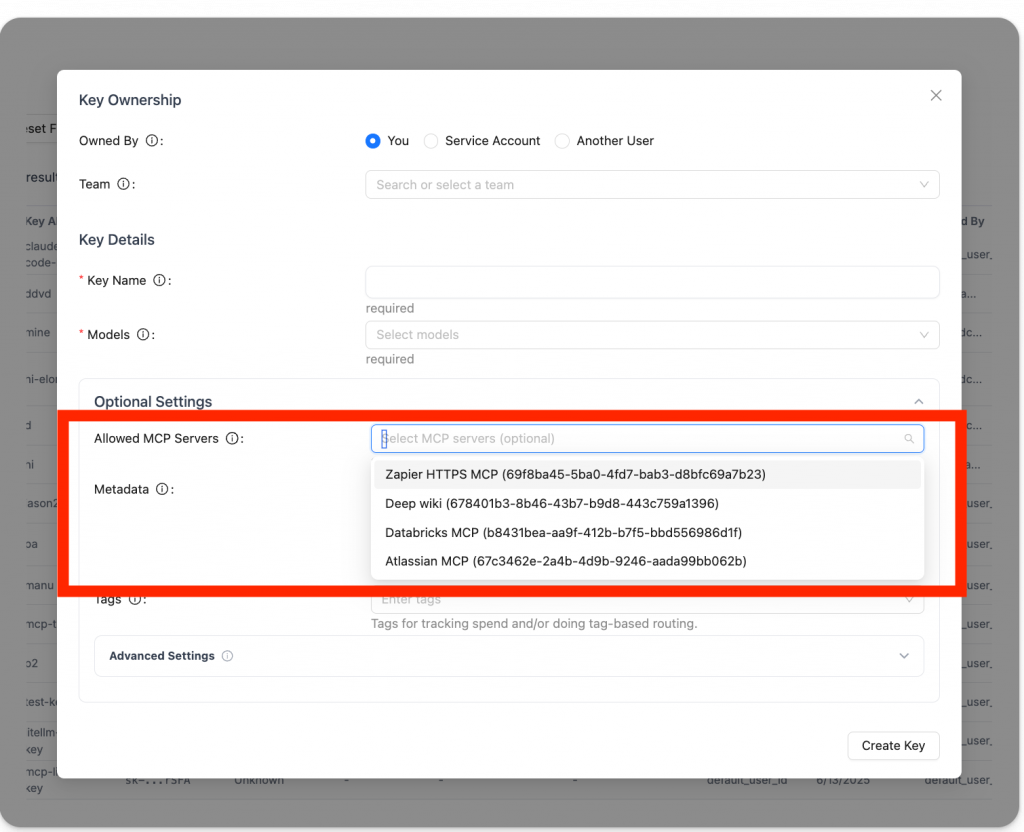Click the Team info icon

[123, 184]
